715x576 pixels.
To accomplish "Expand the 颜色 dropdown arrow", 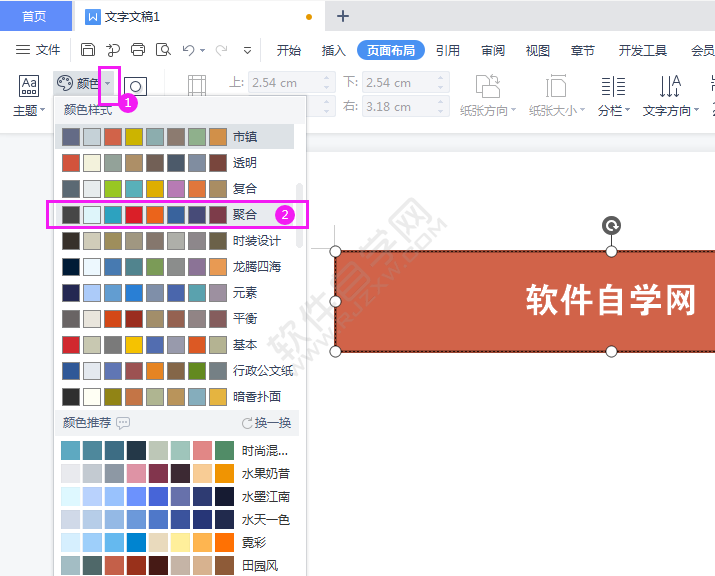I will click(x=108, y=83).
